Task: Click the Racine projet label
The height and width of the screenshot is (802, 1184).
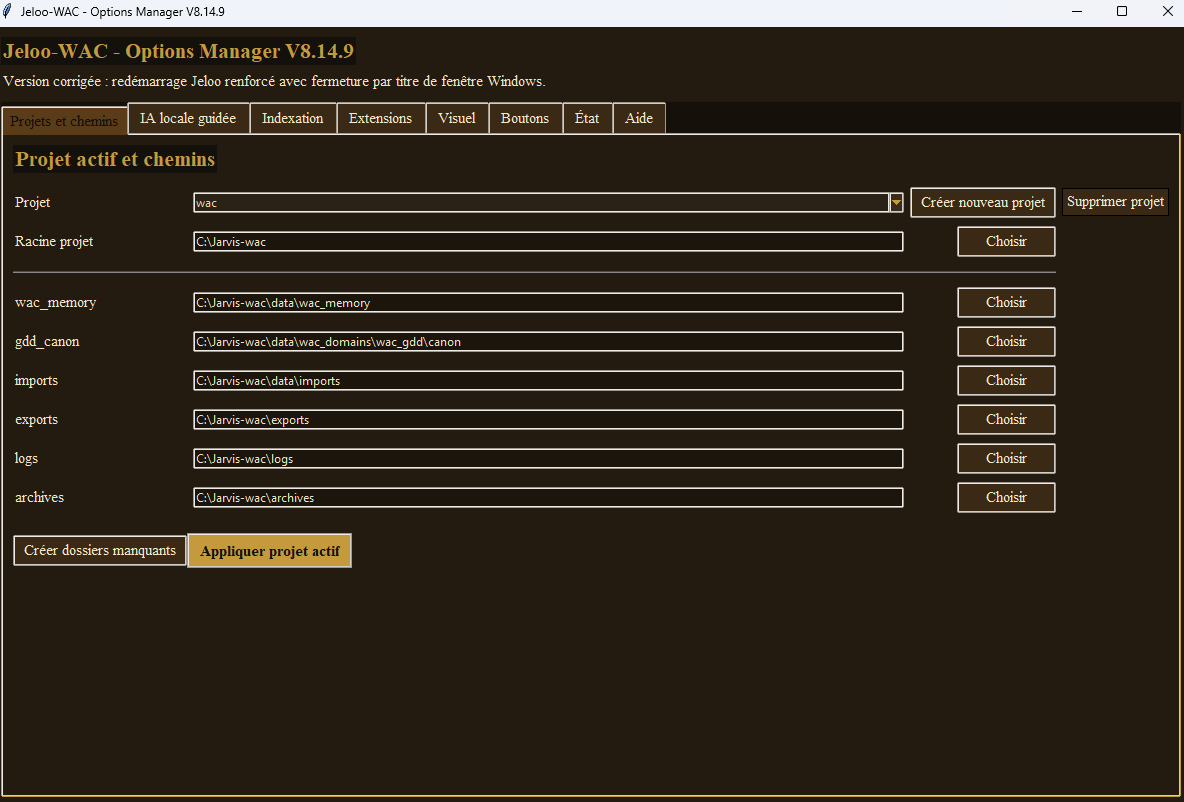Action: [54, 242]
